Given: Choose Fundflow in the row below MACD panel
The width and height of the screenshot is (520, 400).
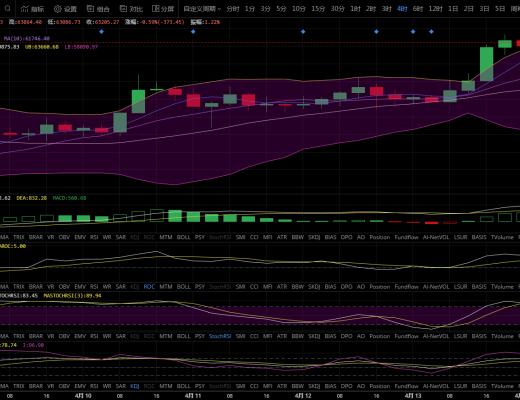Looking at the screenshot, I should coord(406,237).
